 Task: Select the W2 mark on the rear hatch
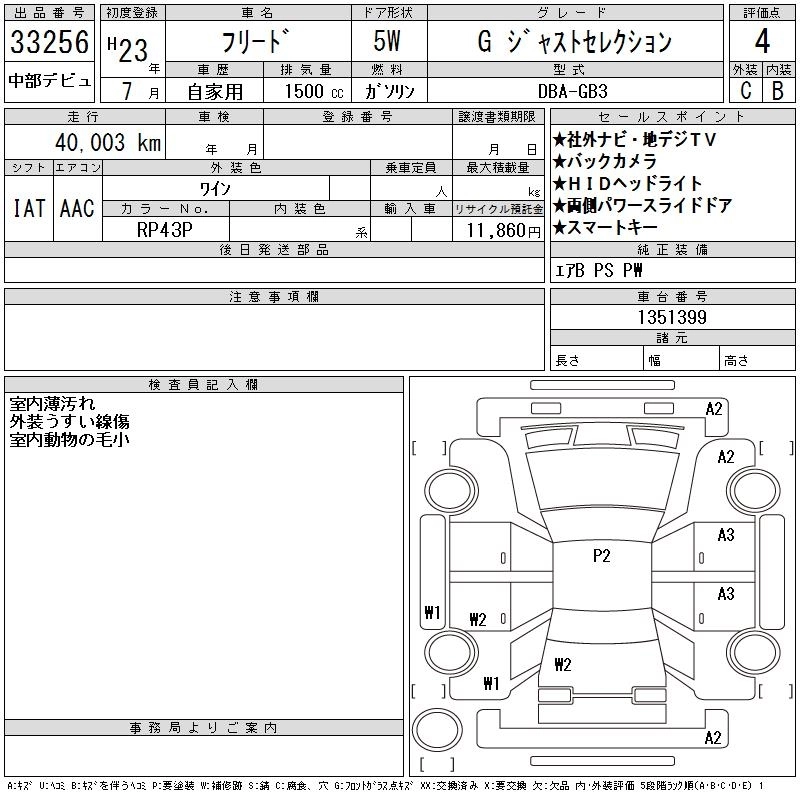pos(563,664)
